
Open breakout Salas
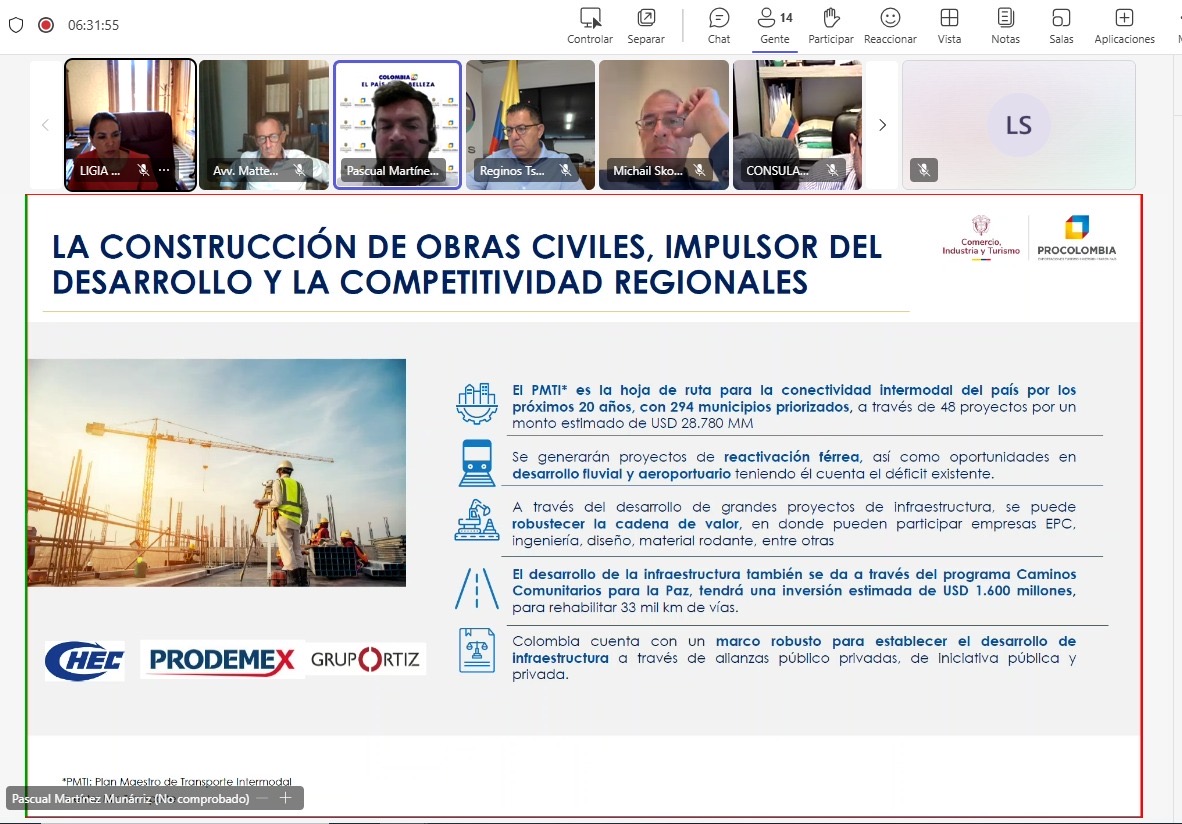pos(1061,26)
